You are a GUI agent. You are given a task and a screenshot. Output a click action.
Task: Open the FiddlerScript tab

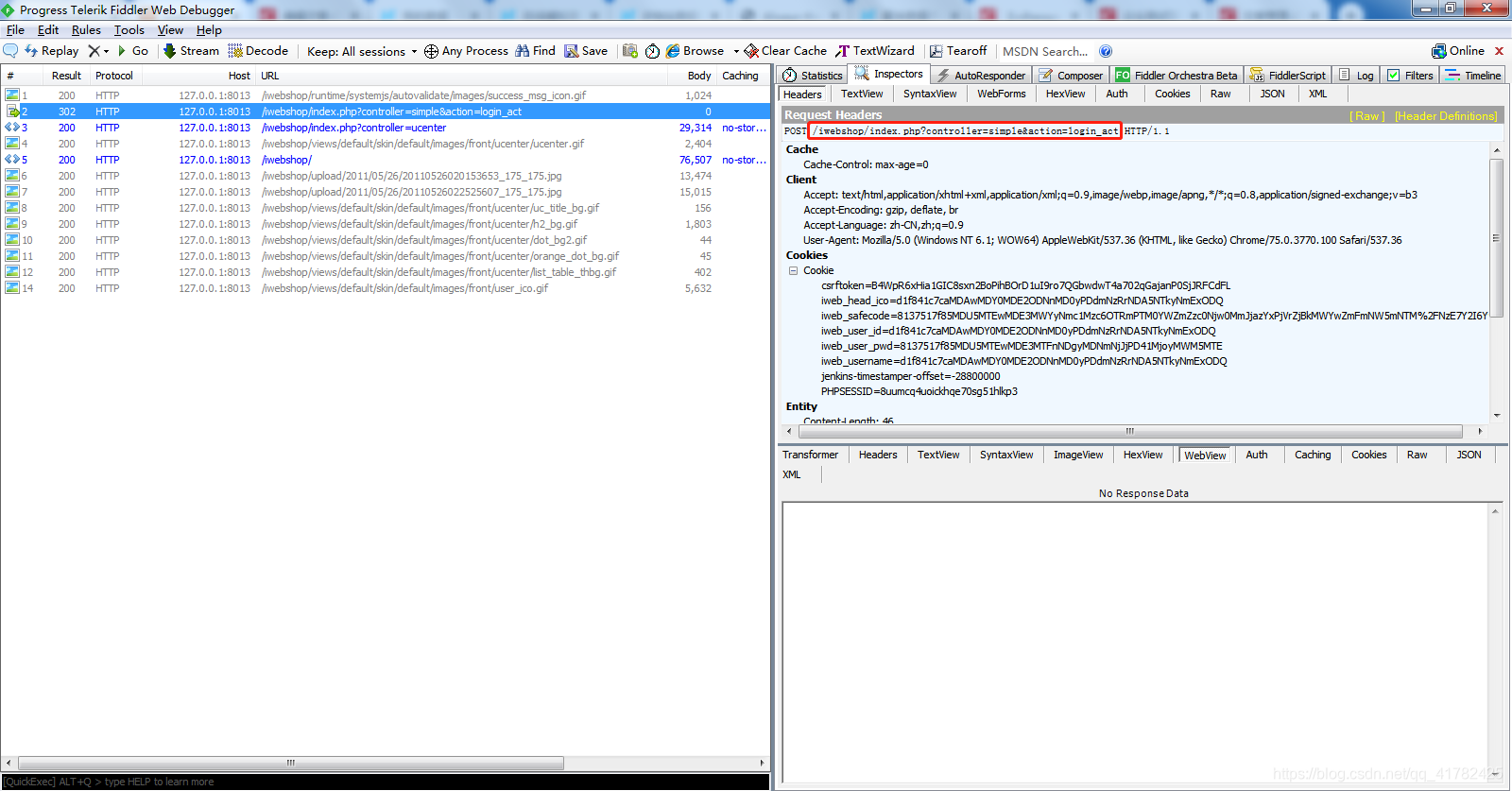click(x=1288, y=76)
